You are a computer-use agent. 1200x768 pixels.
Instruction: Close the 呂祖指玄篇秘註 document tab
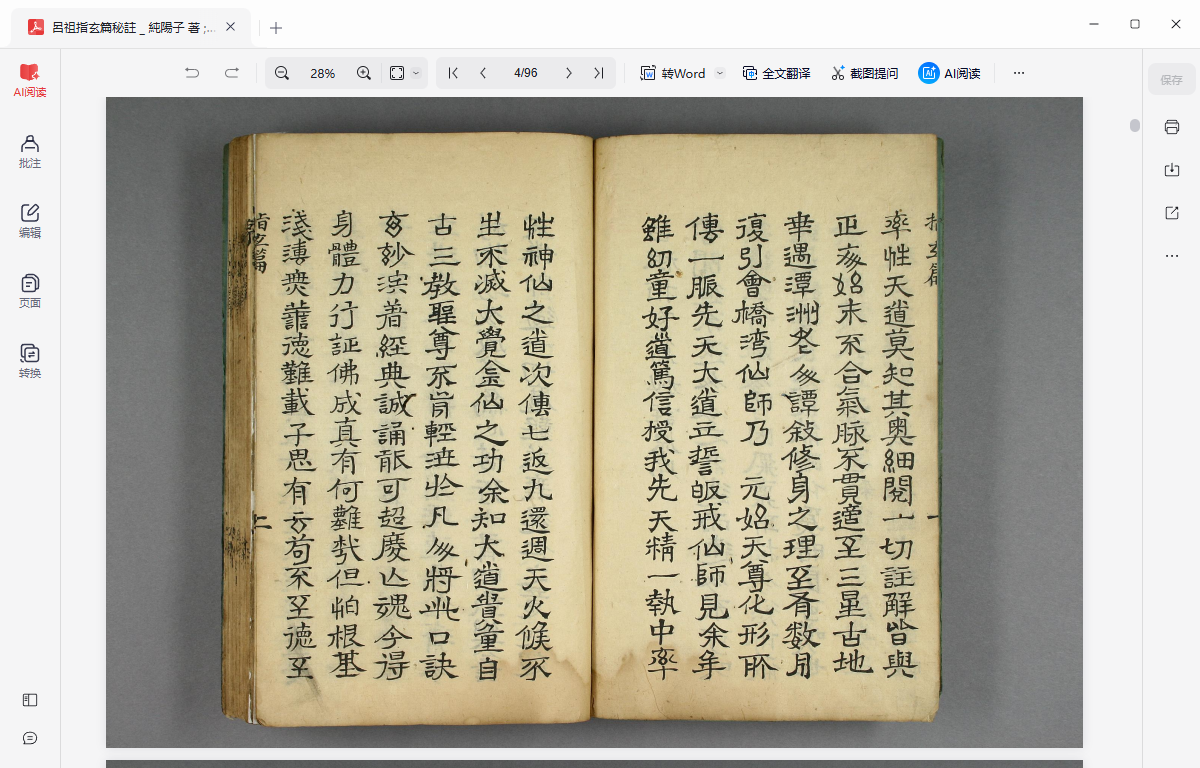(231, 28)
